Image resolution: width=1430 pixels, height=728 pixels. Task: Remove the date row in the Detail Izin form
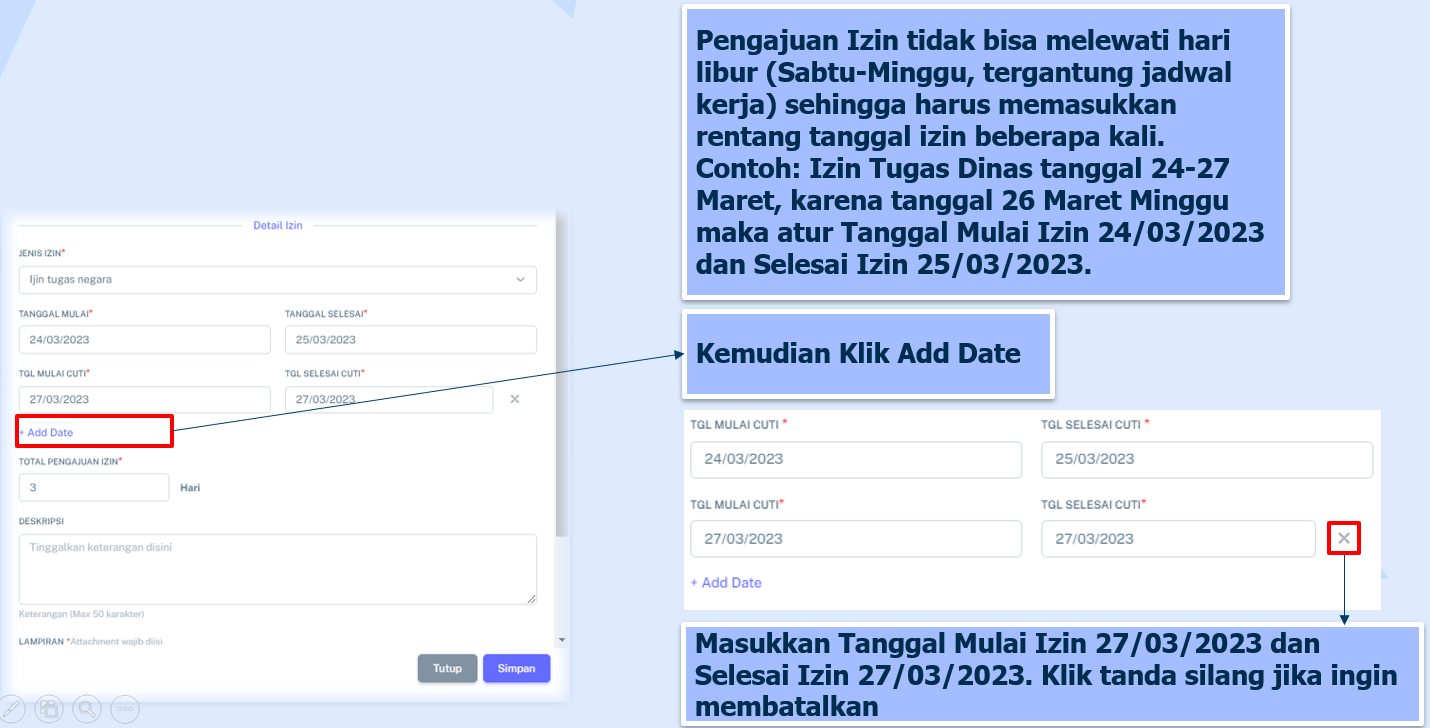tap(514, 399)
